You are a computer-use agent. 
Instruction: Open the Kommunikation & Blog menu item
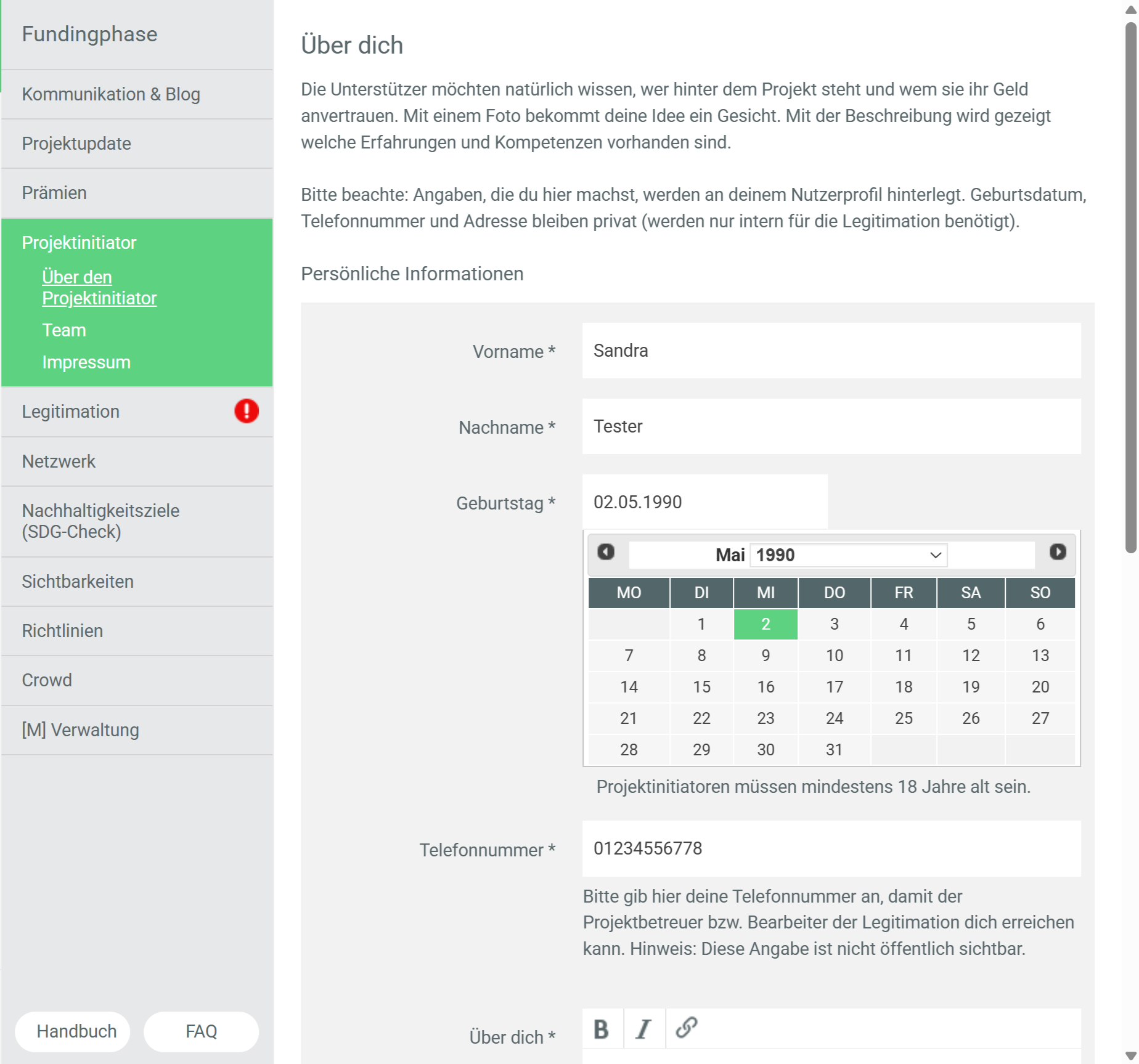(111, 94)
